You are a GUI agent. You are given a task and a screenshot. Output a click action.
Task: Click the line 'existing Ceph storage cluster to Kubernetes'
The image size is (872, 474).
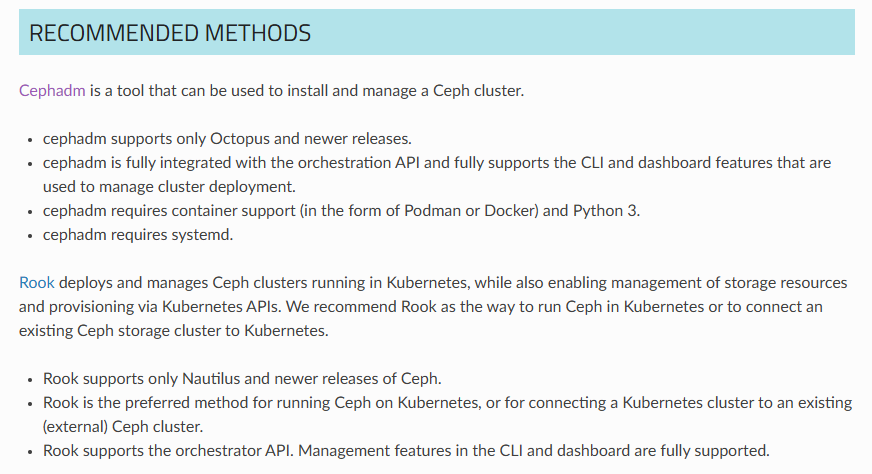click(x=174, y=330)
